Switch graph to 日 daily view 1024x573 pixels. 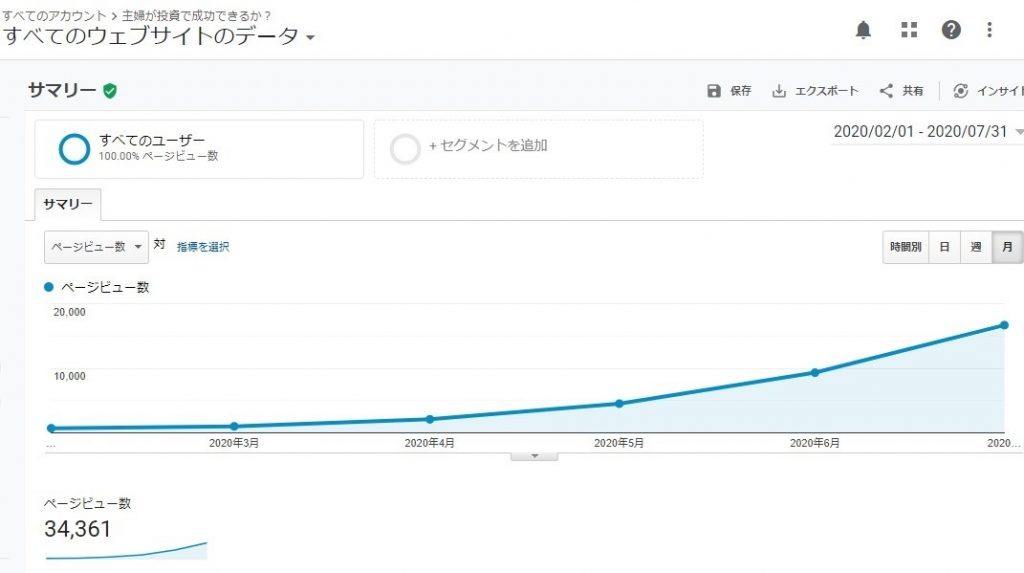click(944, 247)
